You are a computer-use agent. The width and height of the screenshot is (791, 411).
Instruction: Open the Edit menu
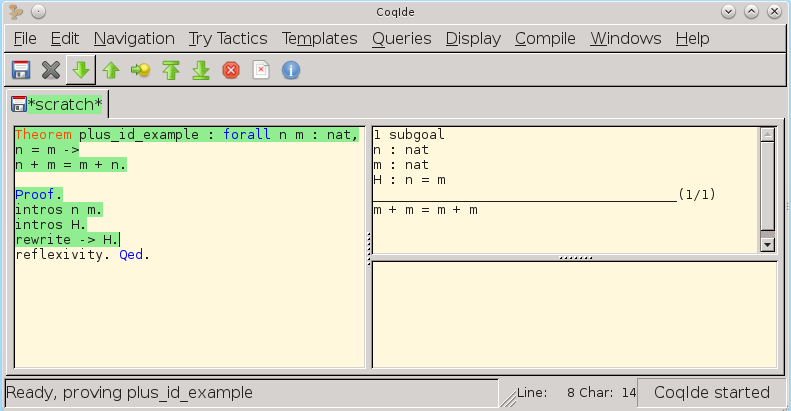point(65,38)
